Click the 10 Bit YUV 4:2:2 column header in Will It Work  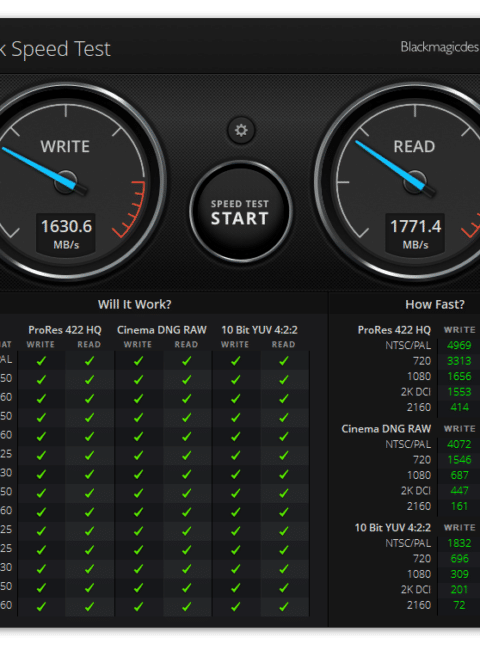point(259,330)
